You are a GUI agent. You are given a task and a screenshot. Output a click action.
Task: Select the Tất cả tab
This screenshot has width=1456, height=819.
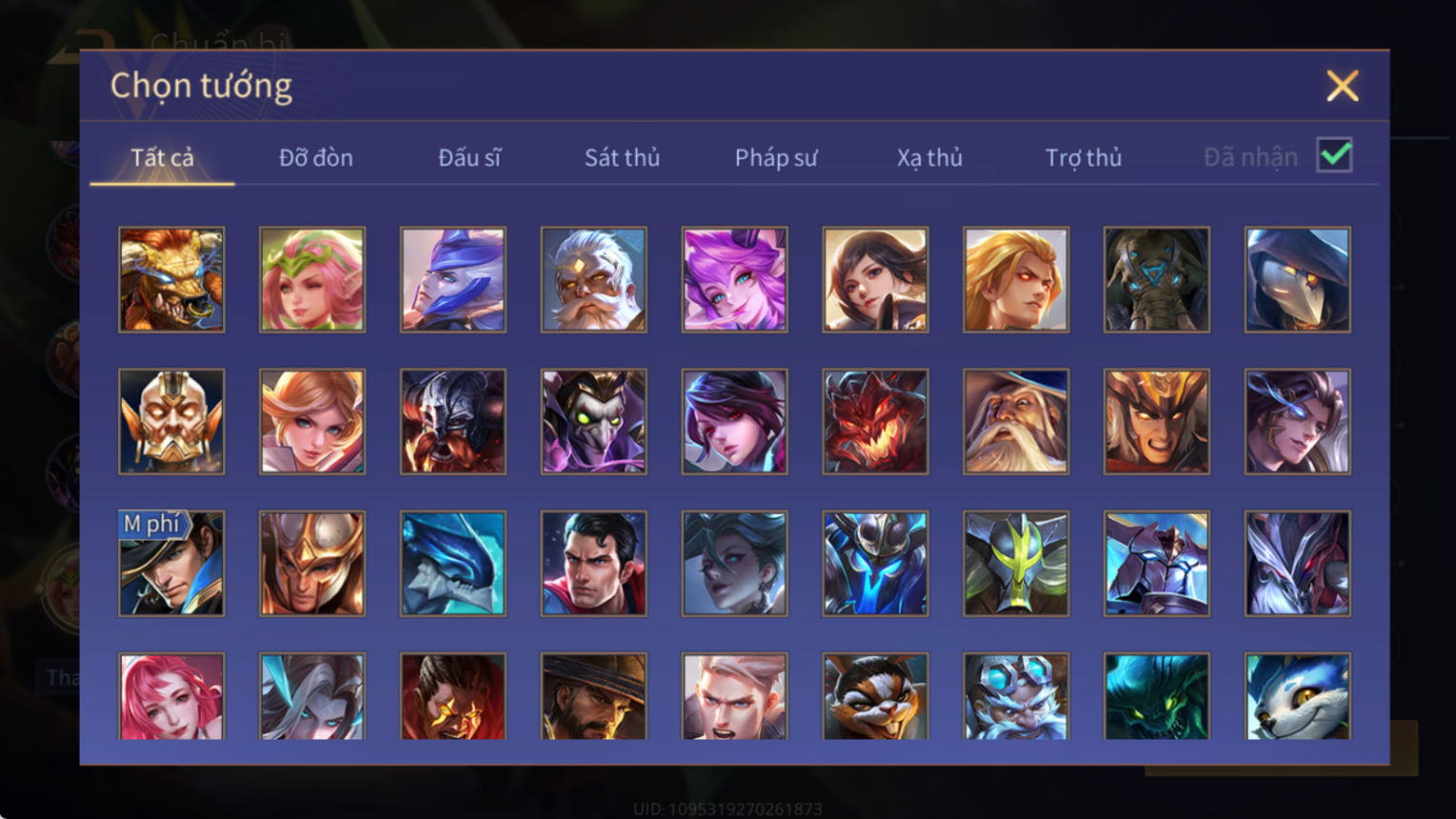162,157
